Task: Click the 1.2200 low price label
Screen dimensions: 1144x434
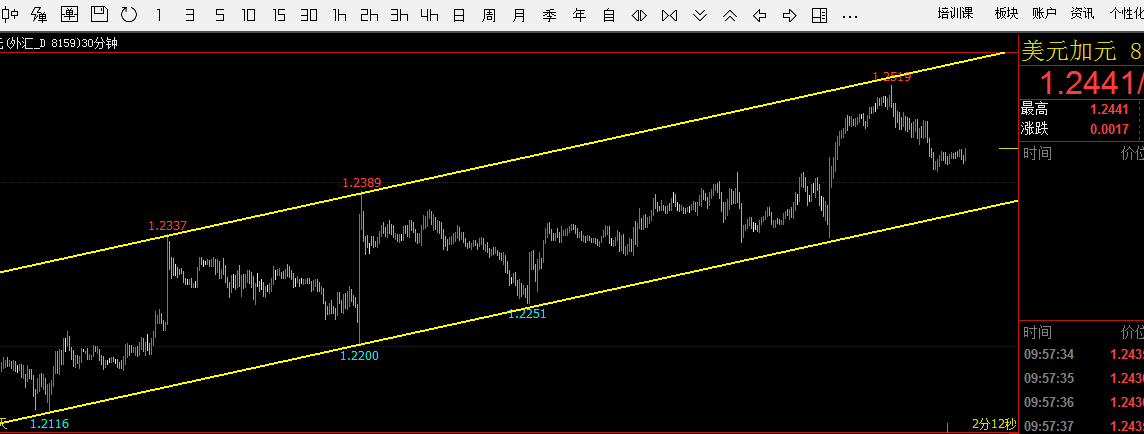Action: 360,355
